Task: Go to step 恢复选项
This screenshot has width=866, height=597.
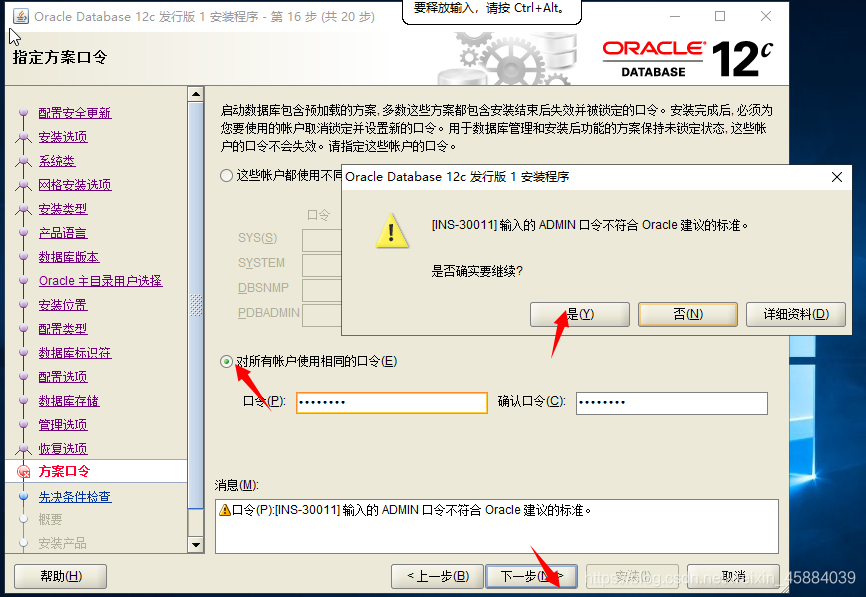Action: click(x=63, y=448)
